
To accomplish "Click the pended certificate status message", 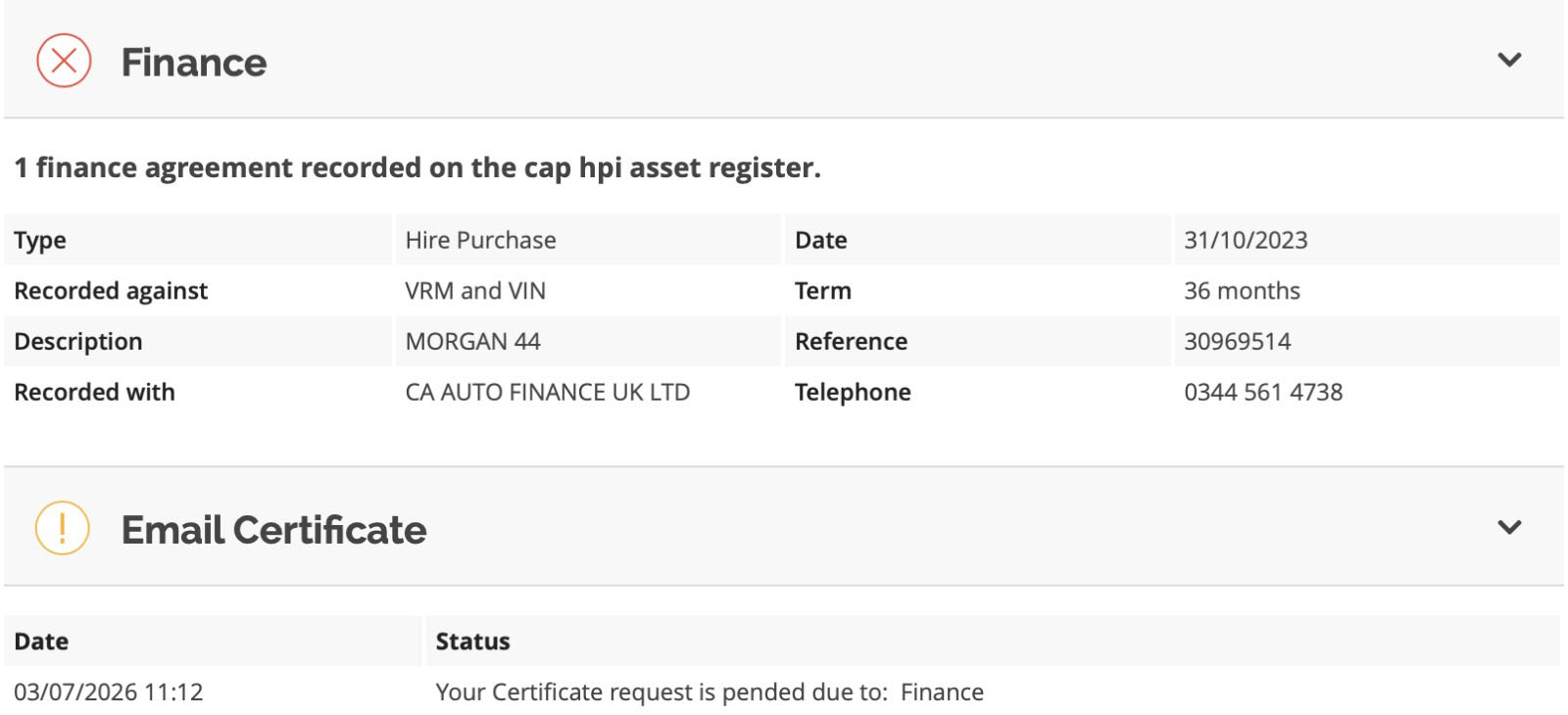I will [x=710, y=691].
